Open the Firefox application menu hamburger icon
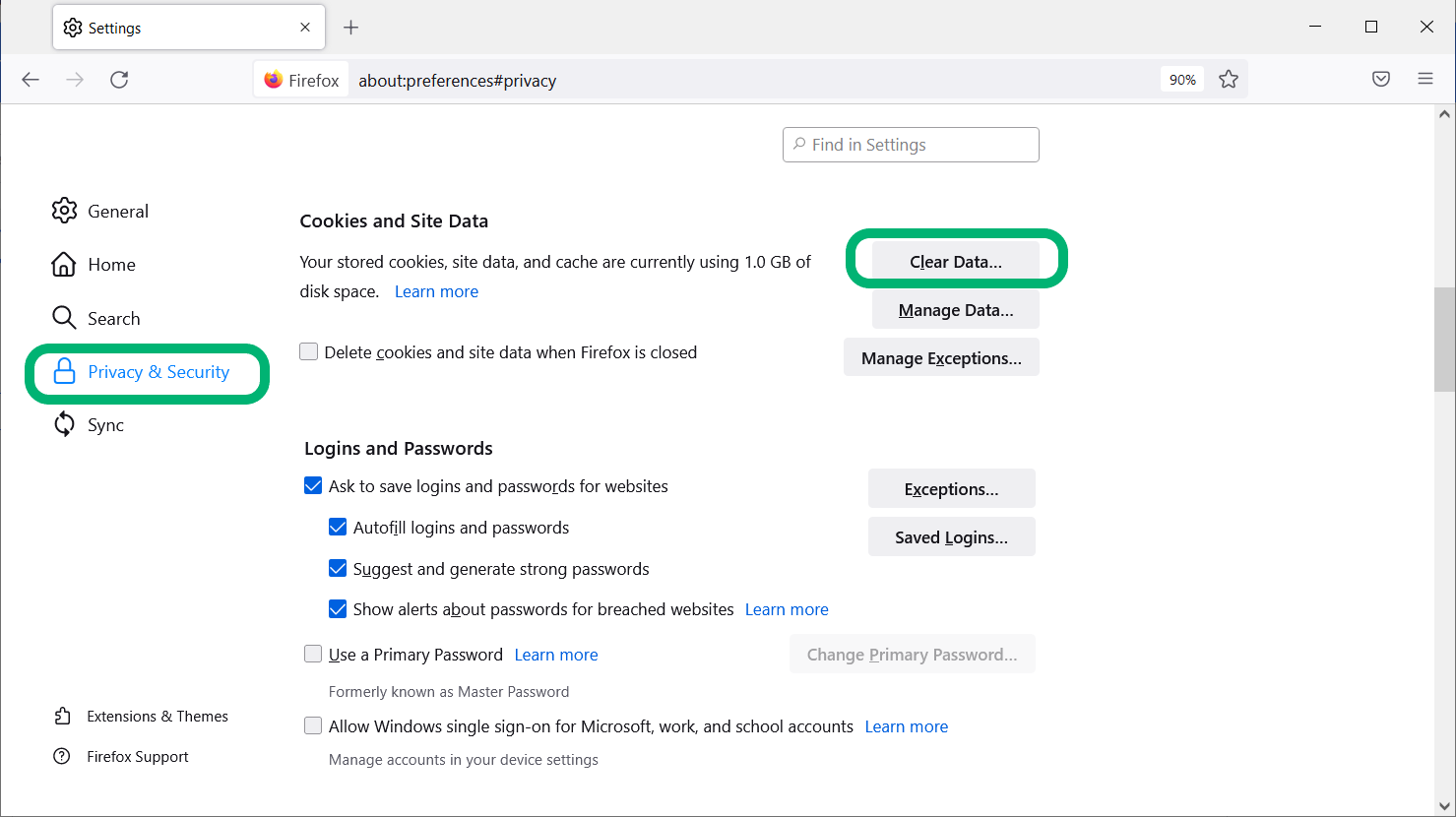1456x817 pixels. 1424,79
